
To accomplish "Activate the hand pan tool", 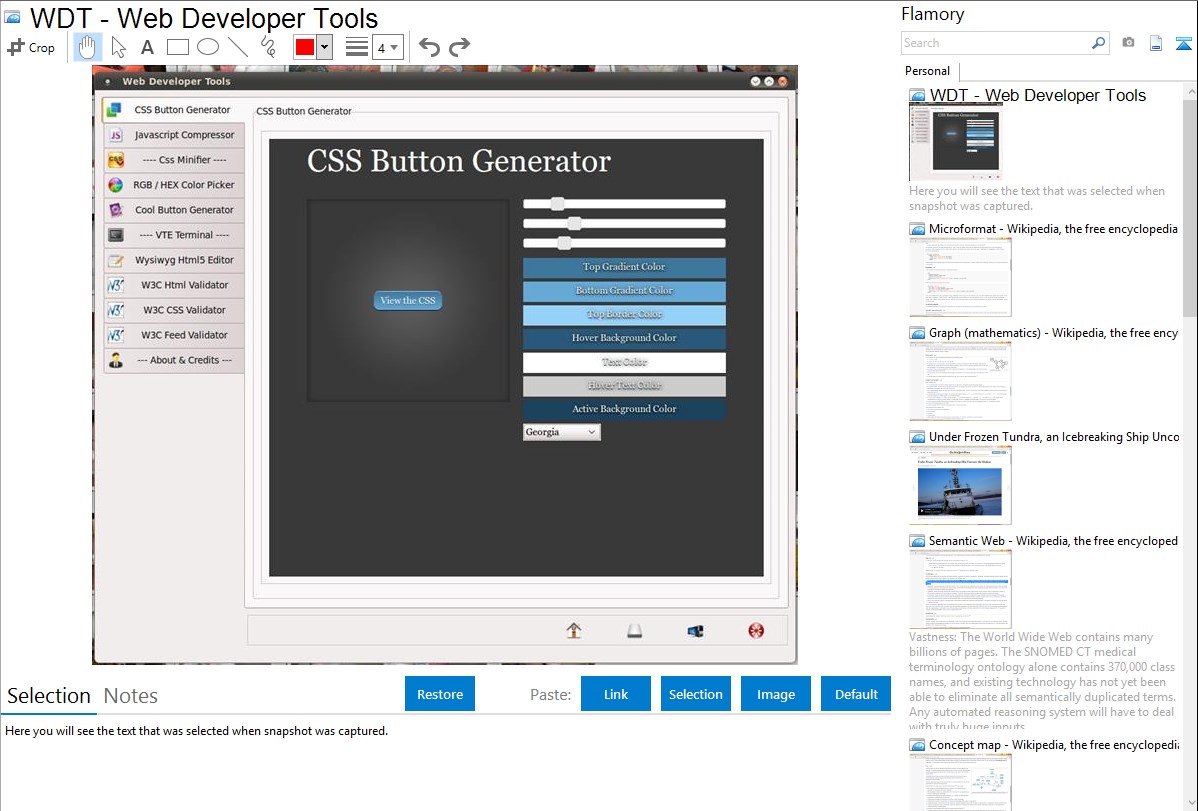I will [88, 47].
